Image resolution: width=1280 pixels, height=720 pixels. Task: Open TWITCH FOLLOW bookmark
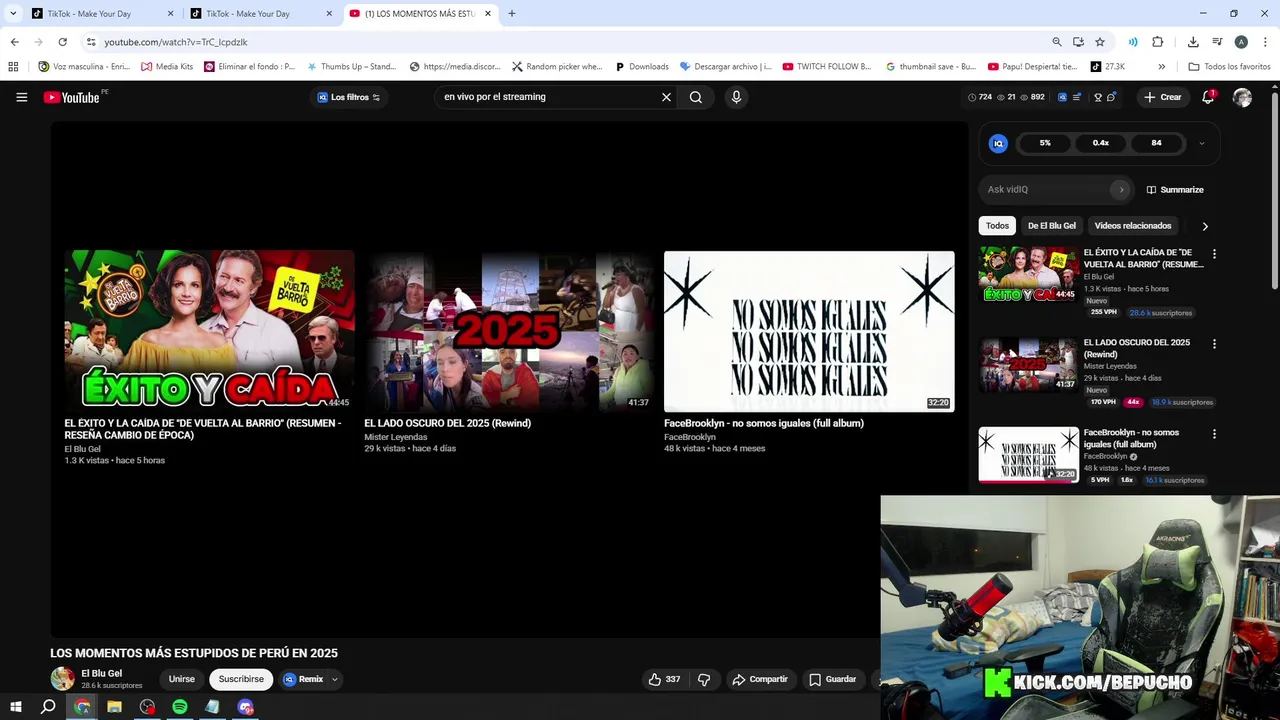[827, 67]
